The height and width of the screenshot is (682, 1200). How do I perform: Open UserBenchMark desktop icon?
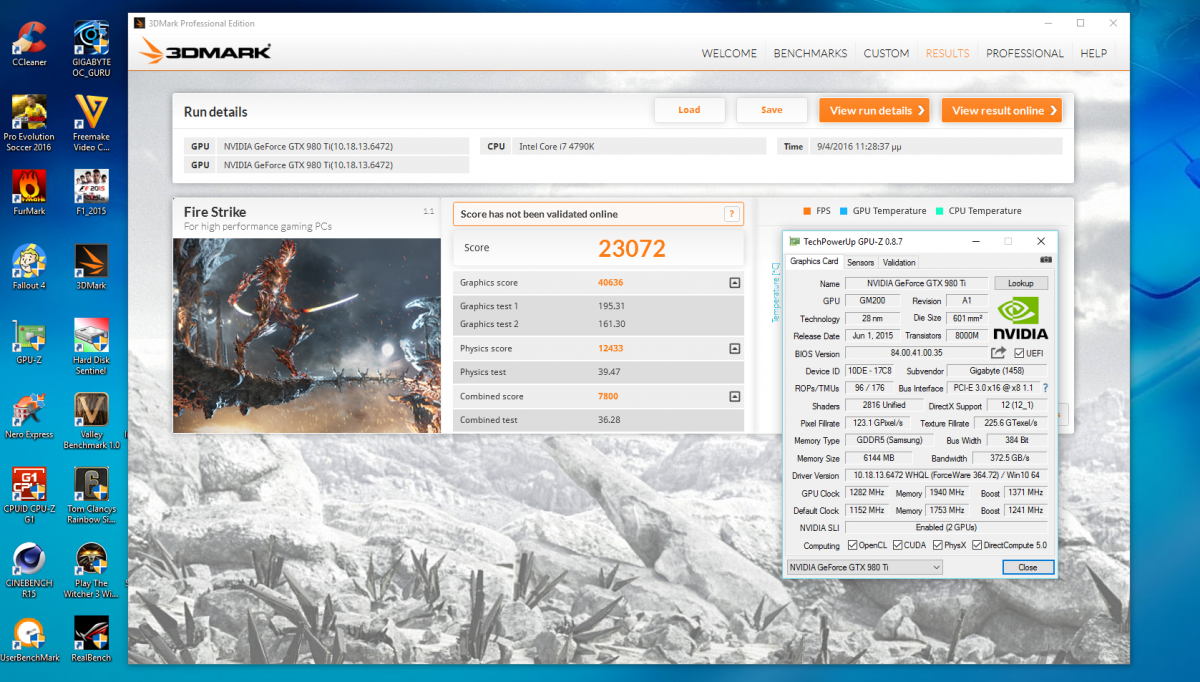pos(29,640)
